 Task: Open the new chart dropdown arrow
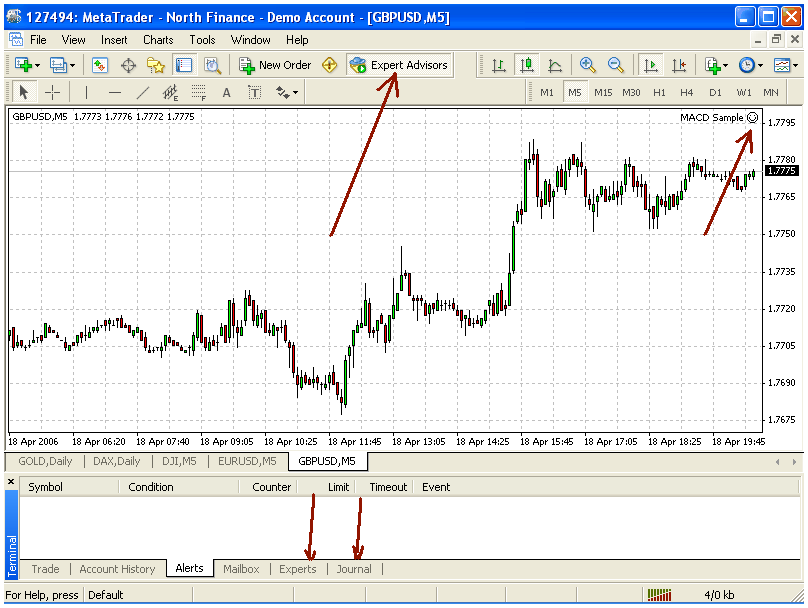(38, 65)
